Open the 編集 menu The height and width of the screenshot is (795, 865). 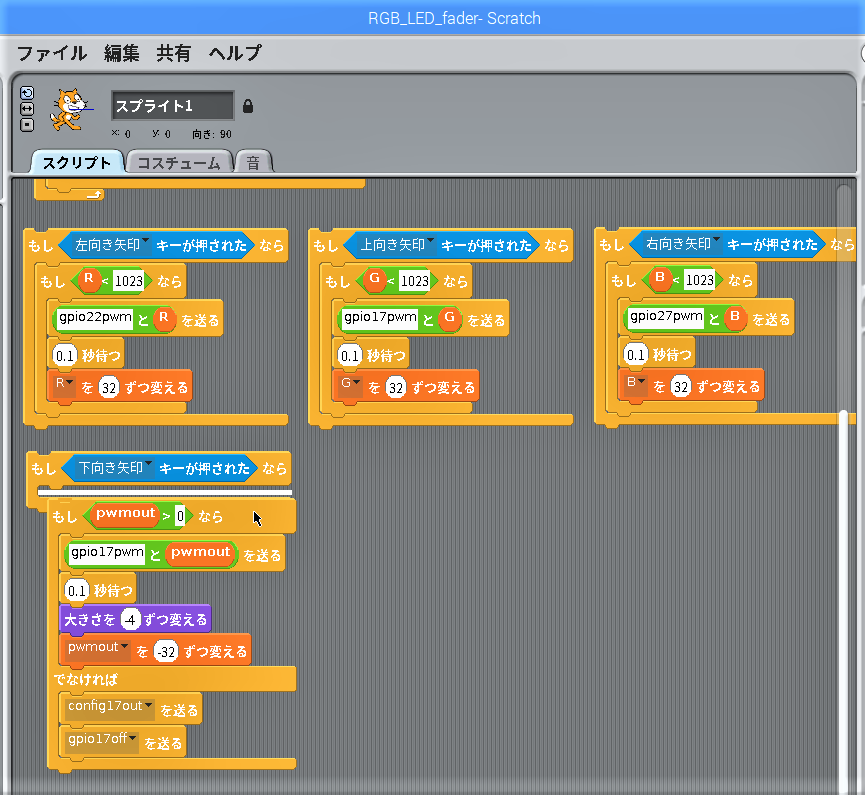coord(122,54)
